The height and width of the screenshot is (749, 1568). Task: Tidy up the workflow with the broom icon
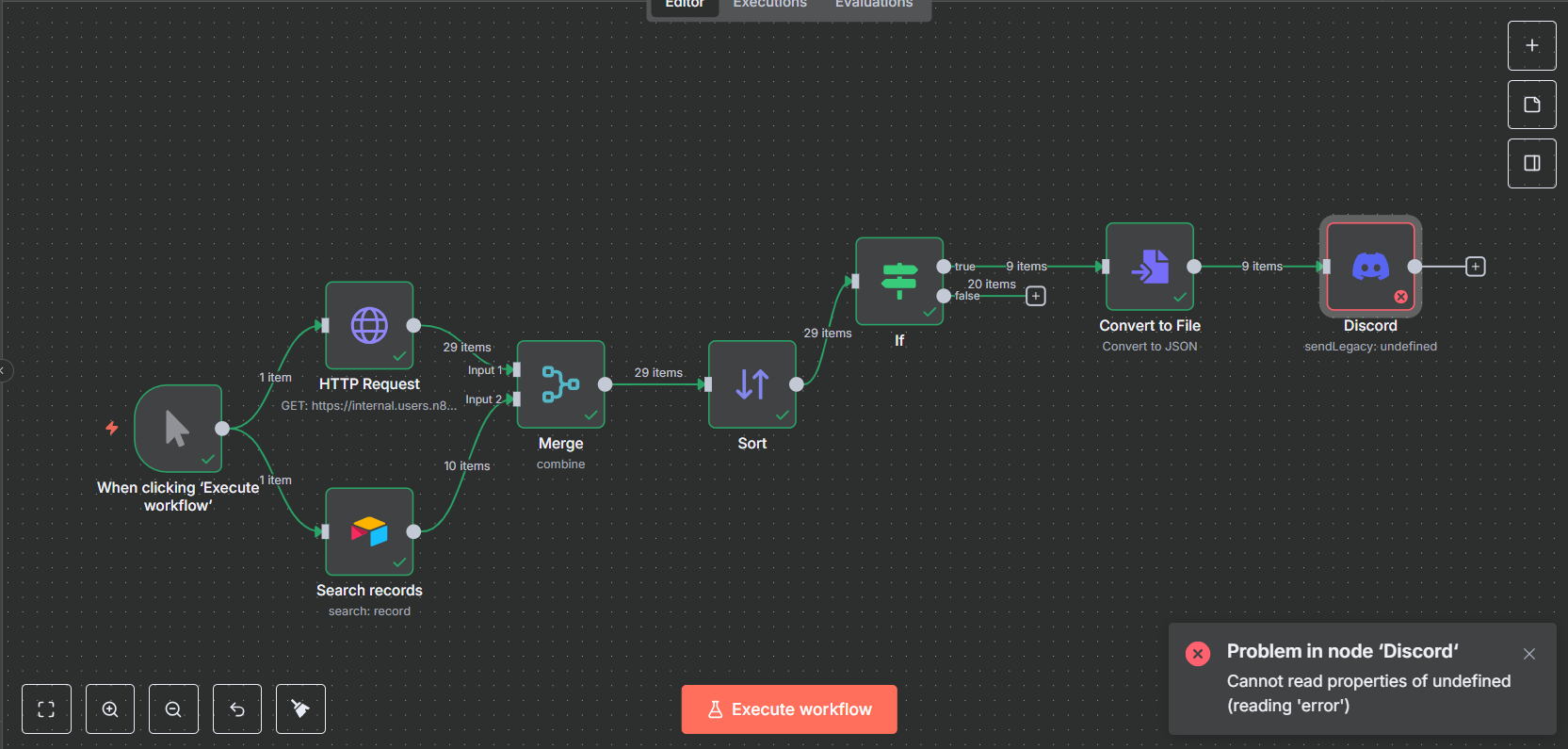coord(300,709)
